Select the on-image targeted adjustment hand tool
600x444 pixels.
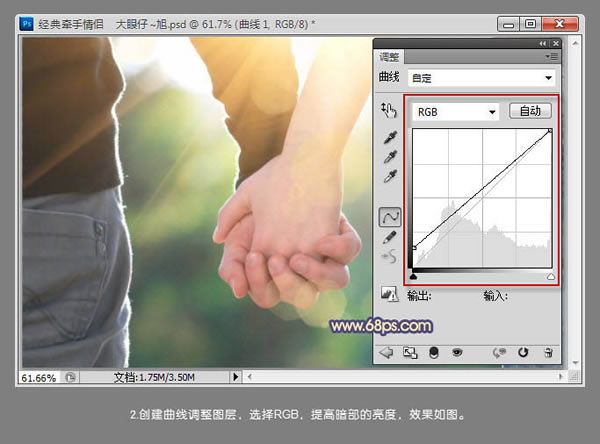[389, 111]
